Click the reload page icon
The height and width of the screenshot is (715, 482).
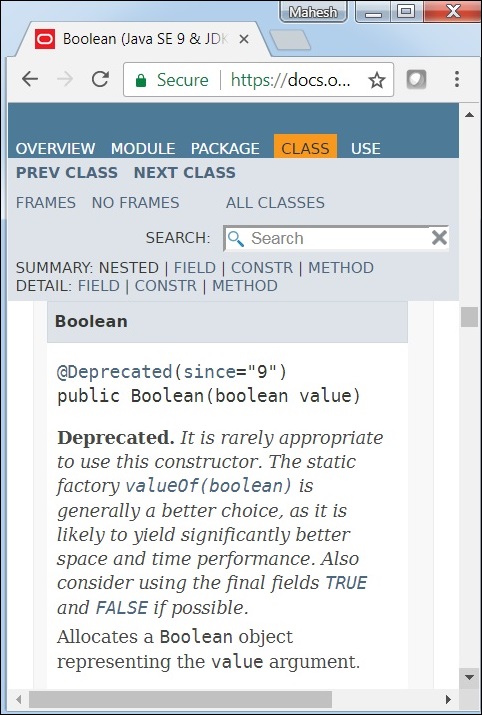100,79
